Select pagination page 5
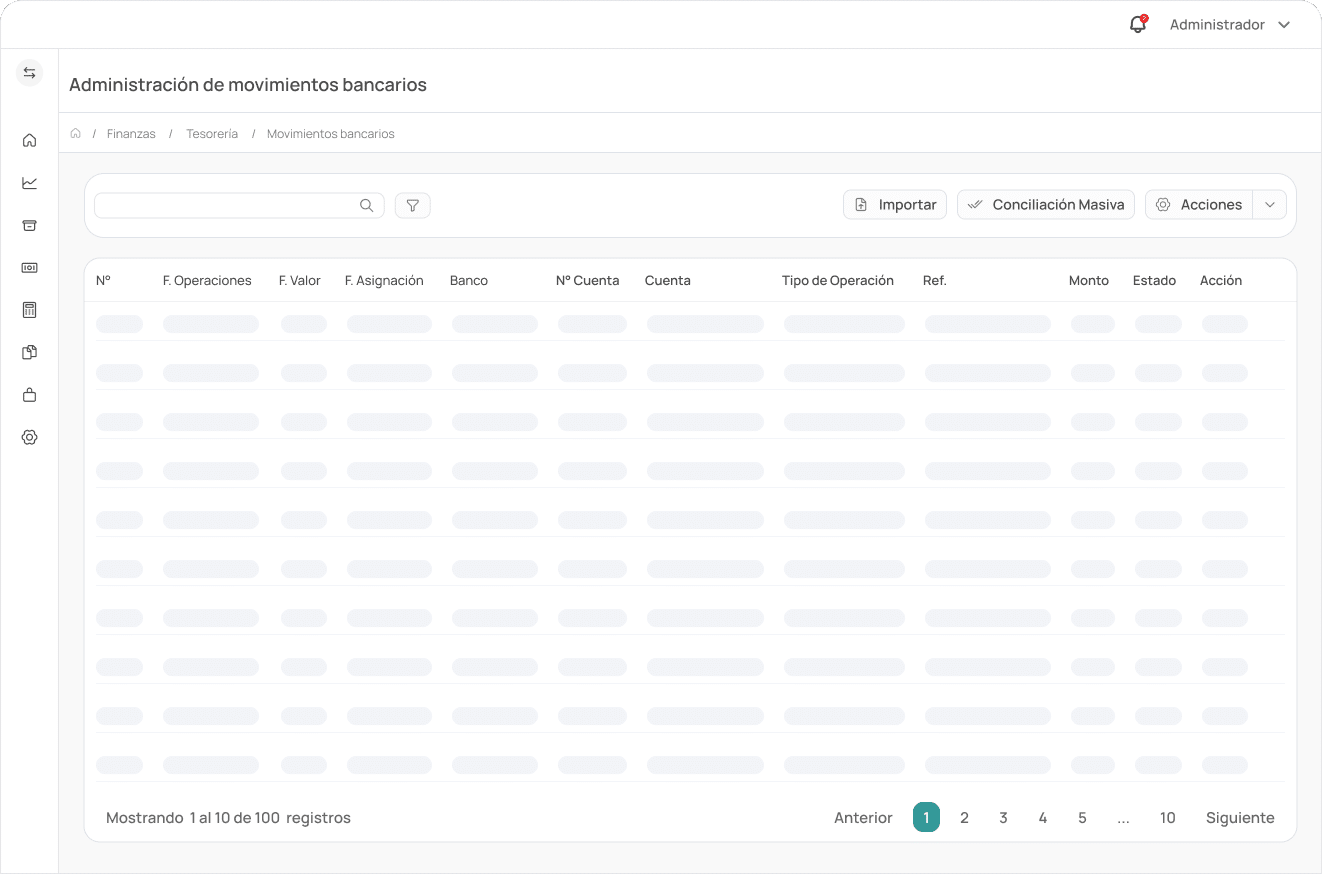 tap(1082, 817)
